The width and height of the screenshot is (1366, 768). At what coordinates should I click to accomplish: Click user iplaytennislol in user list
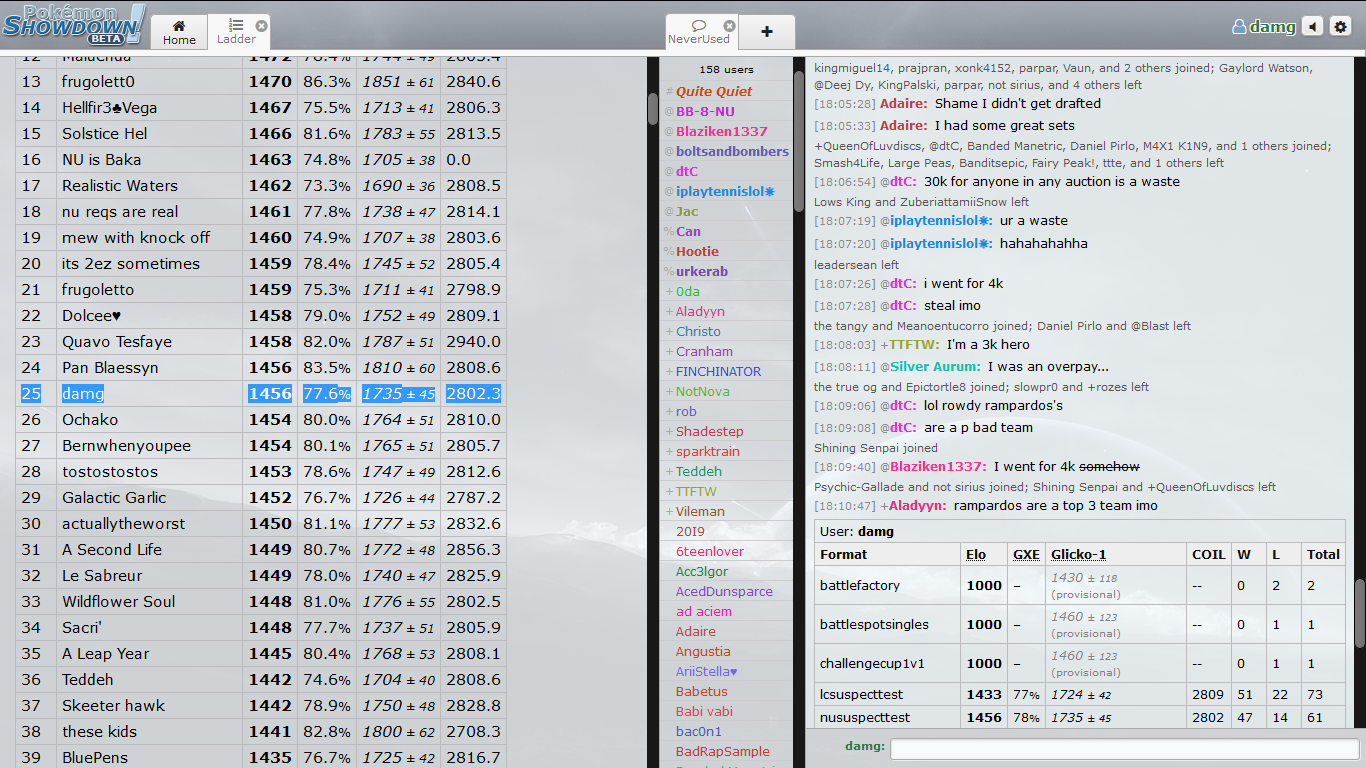(725, 191)
